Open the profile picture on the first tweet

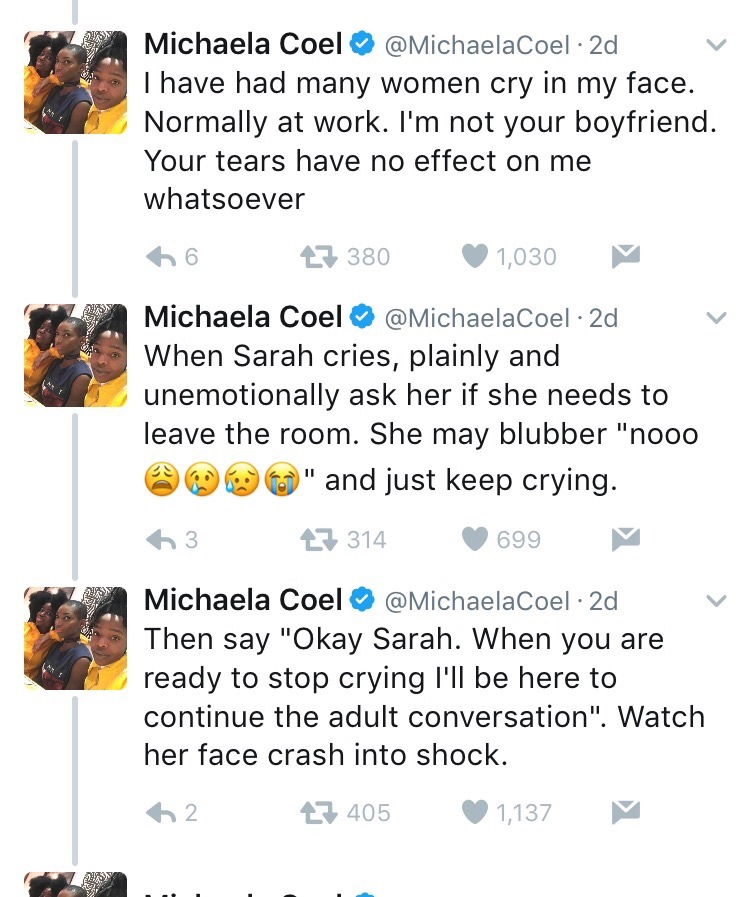point(75,82)
